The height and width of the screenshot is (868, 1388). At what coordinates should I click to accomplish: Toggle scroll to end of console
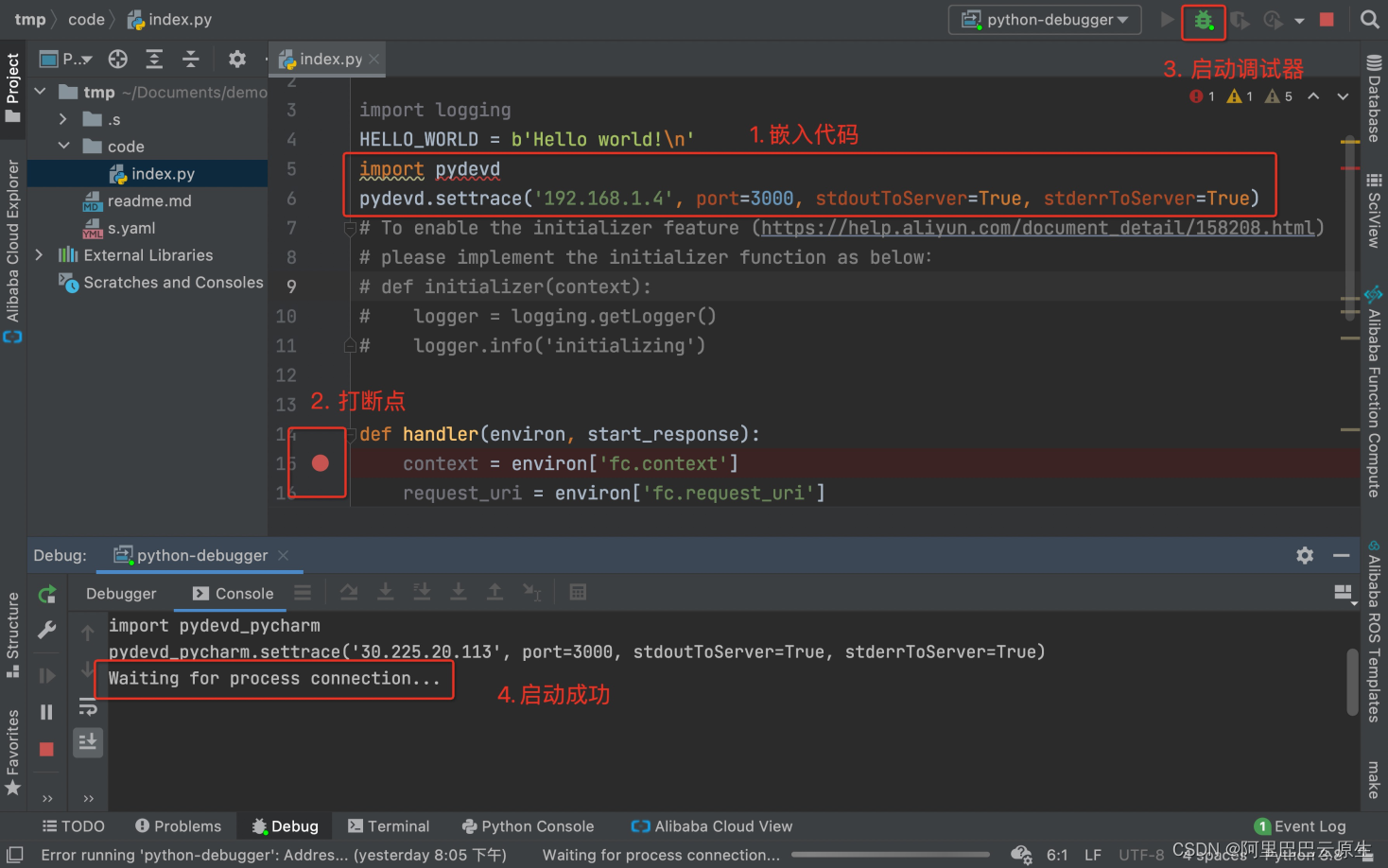pyautogui.click(x=88, y=742)
